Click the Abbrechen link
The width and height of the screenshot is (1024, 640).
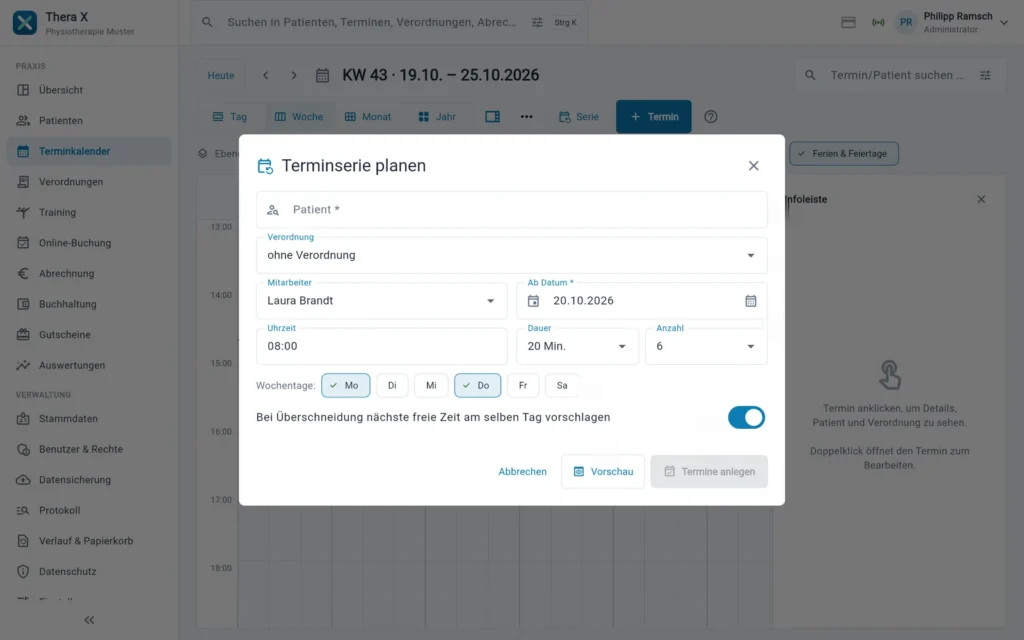(522, 472)
